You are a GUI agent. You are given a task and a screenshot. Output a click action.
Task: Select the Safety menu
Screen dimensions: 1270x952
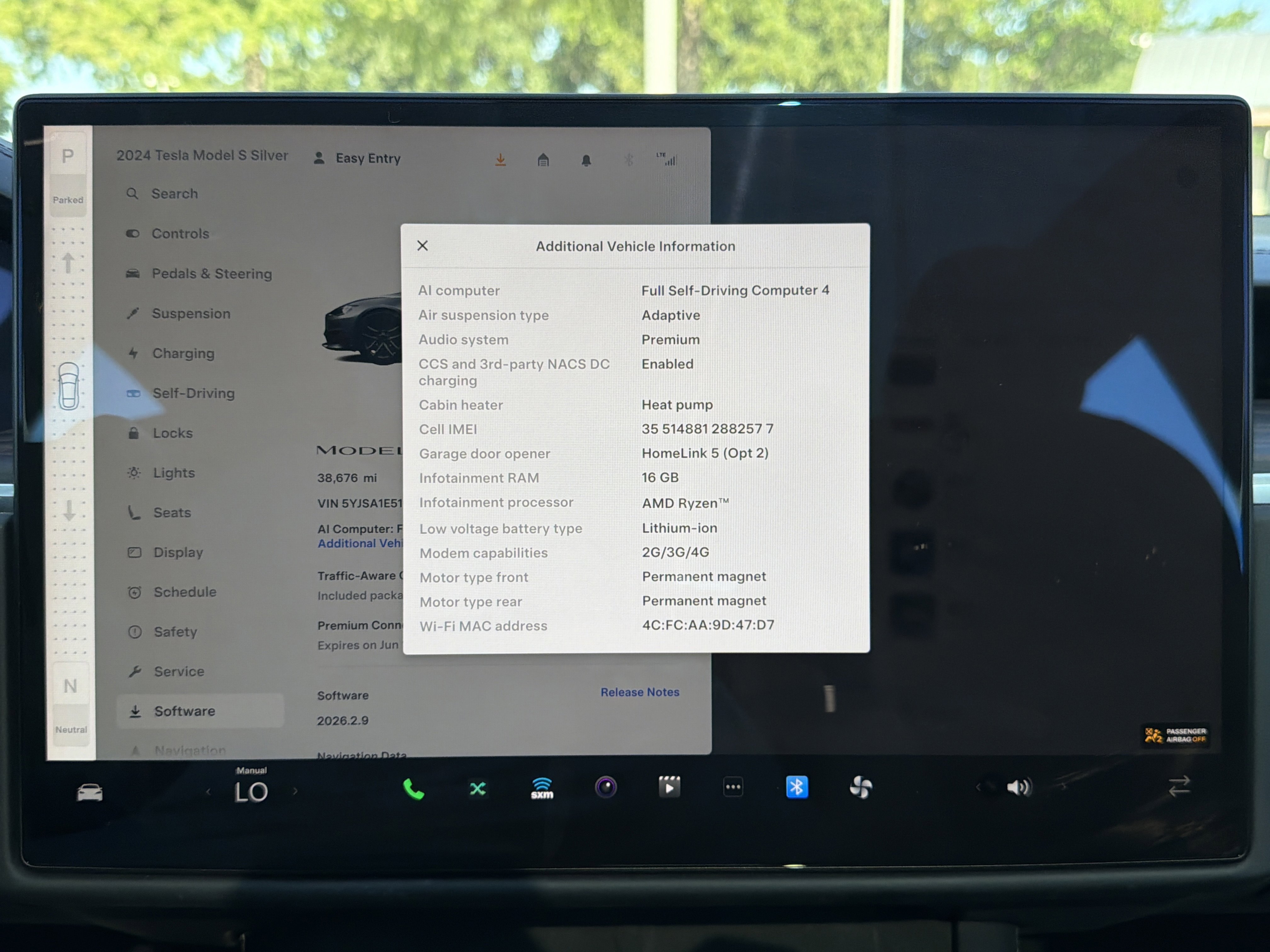[x=163, y=632]
